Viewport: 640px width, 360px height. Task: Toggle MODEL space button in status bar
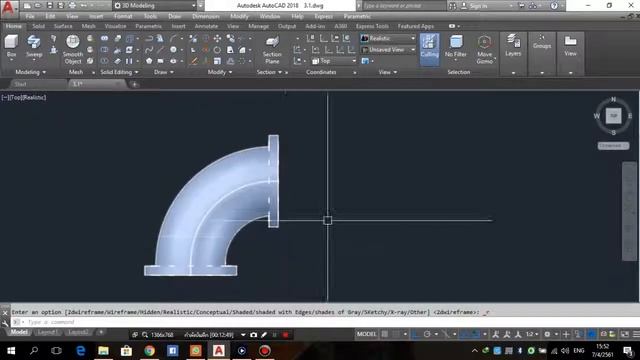[366, 334]
